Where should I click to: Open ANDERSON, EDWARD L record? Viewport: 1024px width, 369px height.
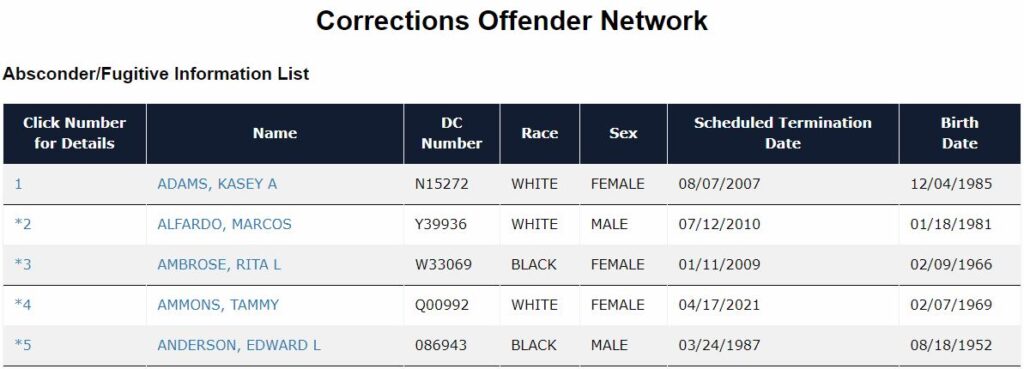coord(238,345)
